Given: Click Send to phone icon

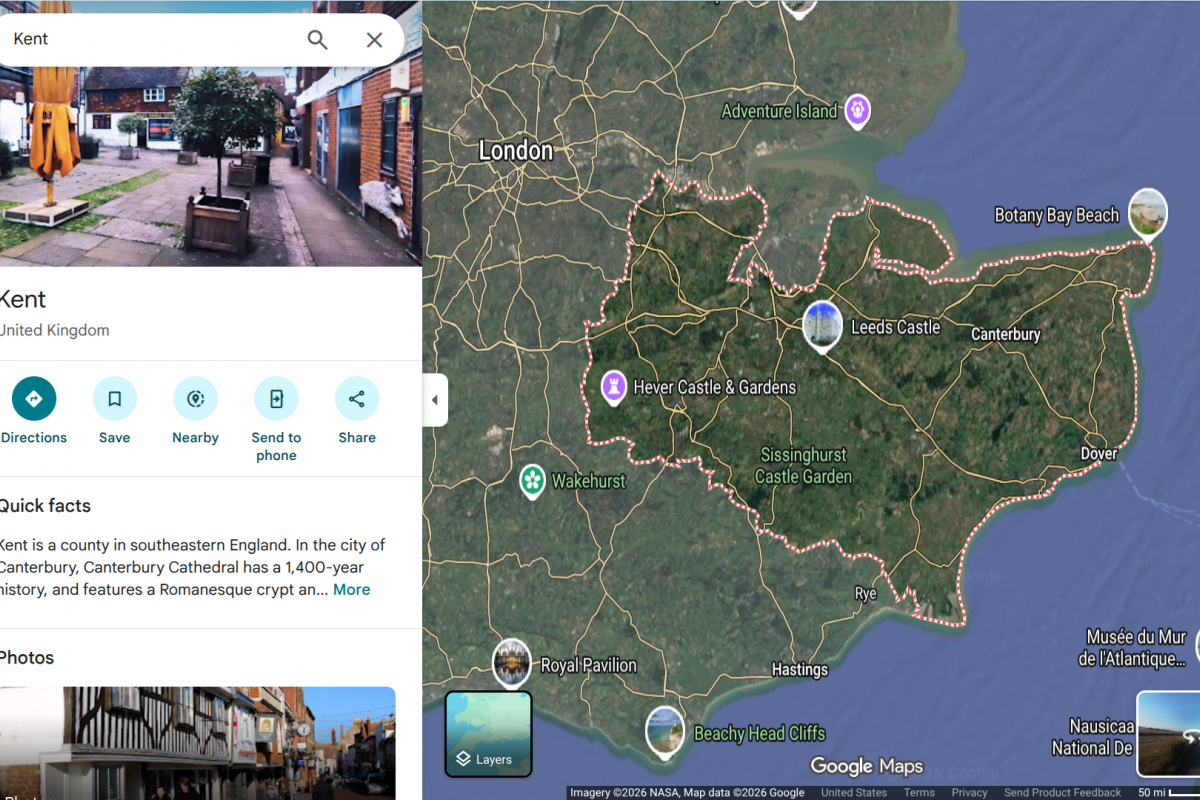Looking at the screenshot, I should (x=276, y=399).
